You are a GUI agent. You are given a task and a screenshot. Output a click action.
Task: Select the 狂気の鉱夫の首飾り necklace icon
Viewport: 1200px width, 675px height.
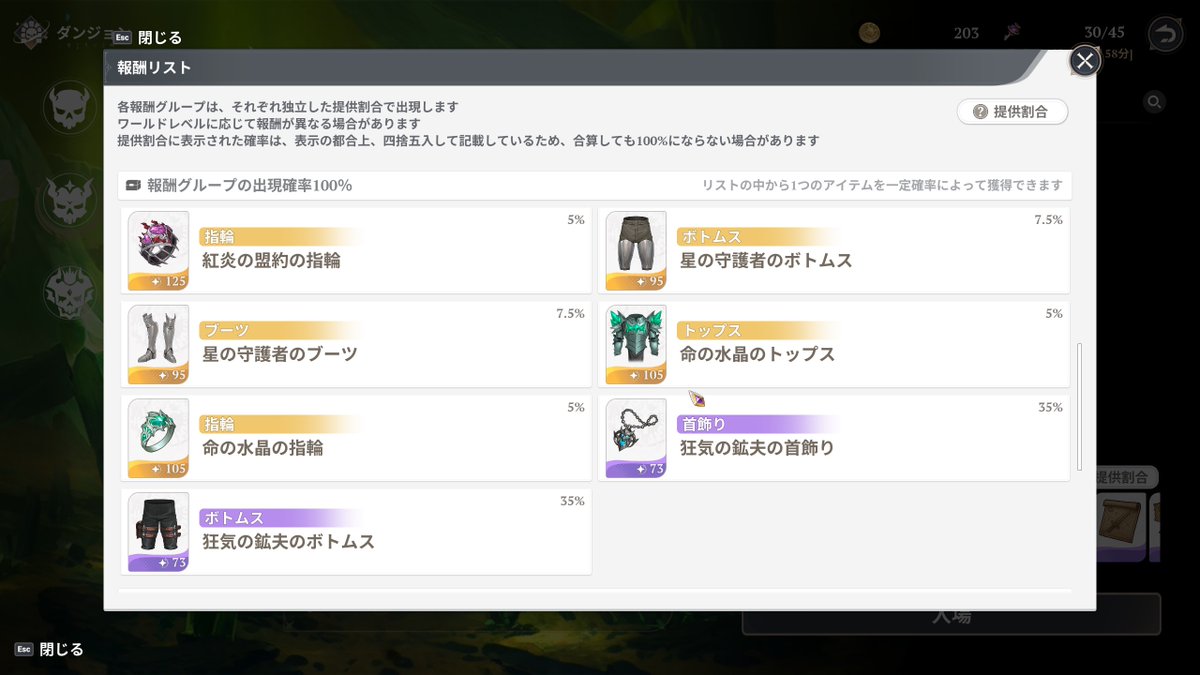tap(636, 437)
